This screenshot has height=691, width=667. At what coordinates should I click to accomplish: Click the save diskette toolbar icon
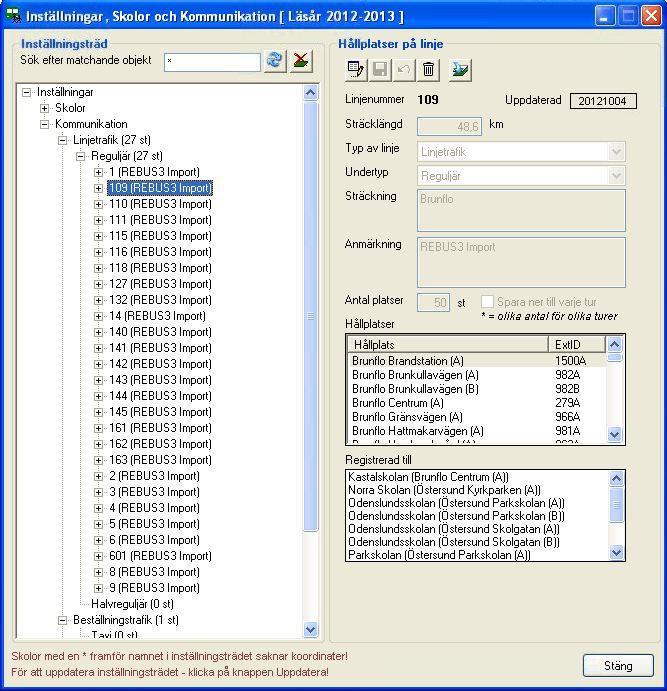[x=380, y=70]
